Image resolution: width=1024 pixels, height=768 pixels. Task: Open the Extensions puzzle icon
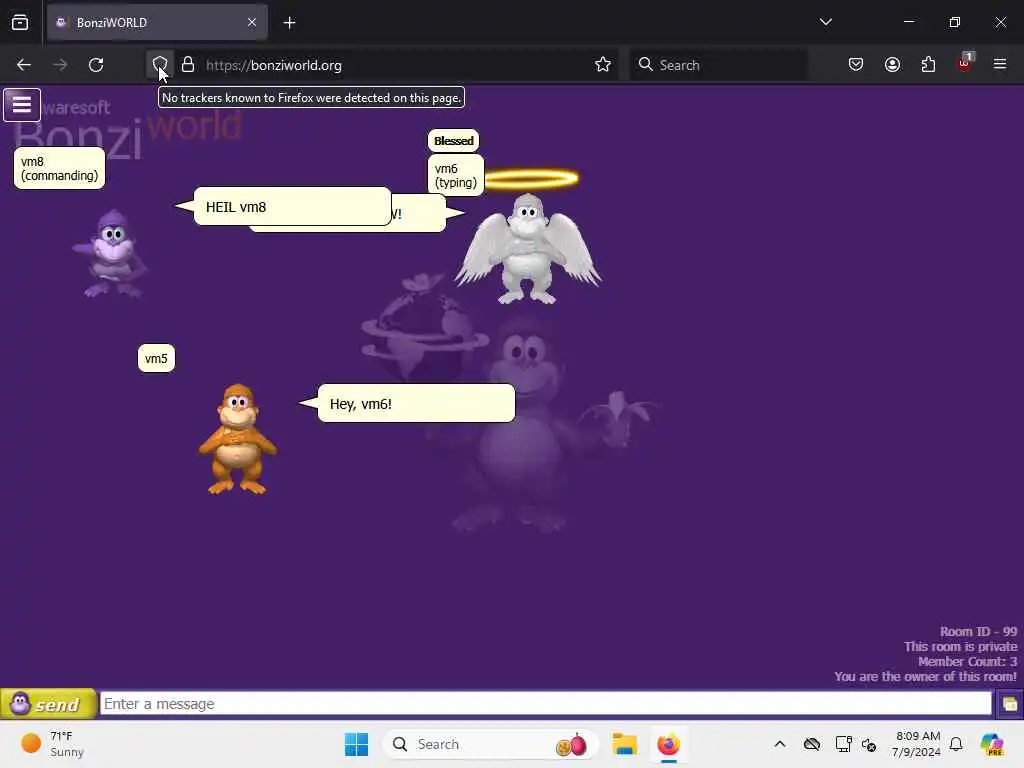[928, 64]
